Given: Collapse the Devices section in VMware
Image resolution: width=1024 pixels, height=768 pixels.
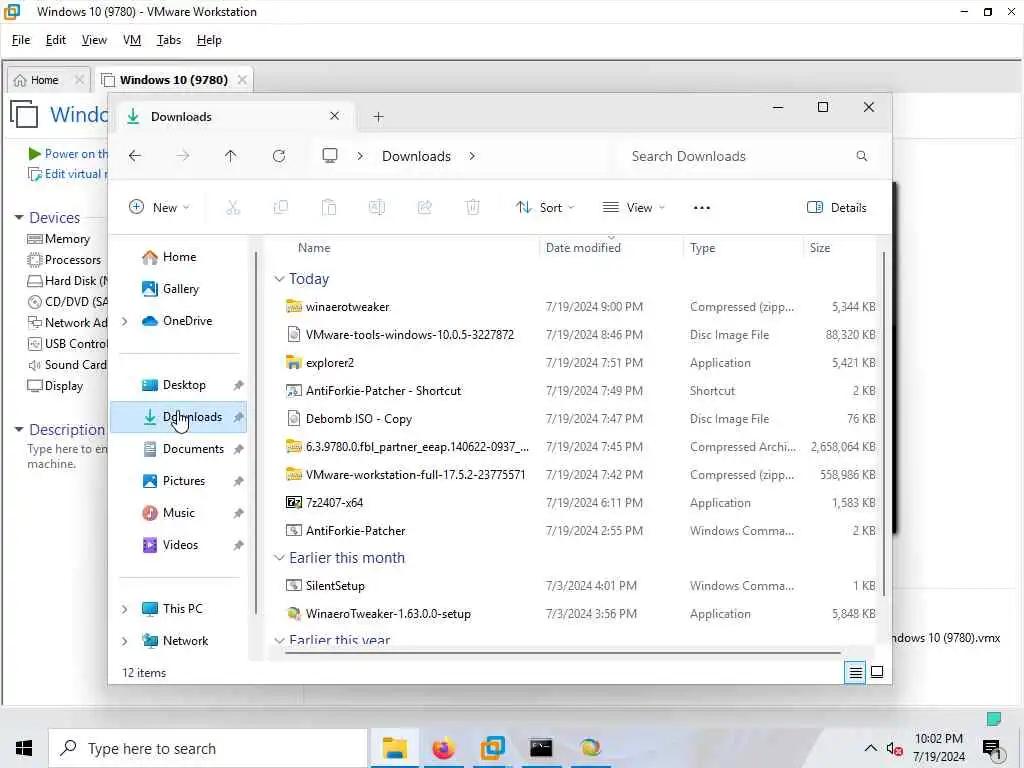Looking at the screenshot, I should [x=19, y=217].
